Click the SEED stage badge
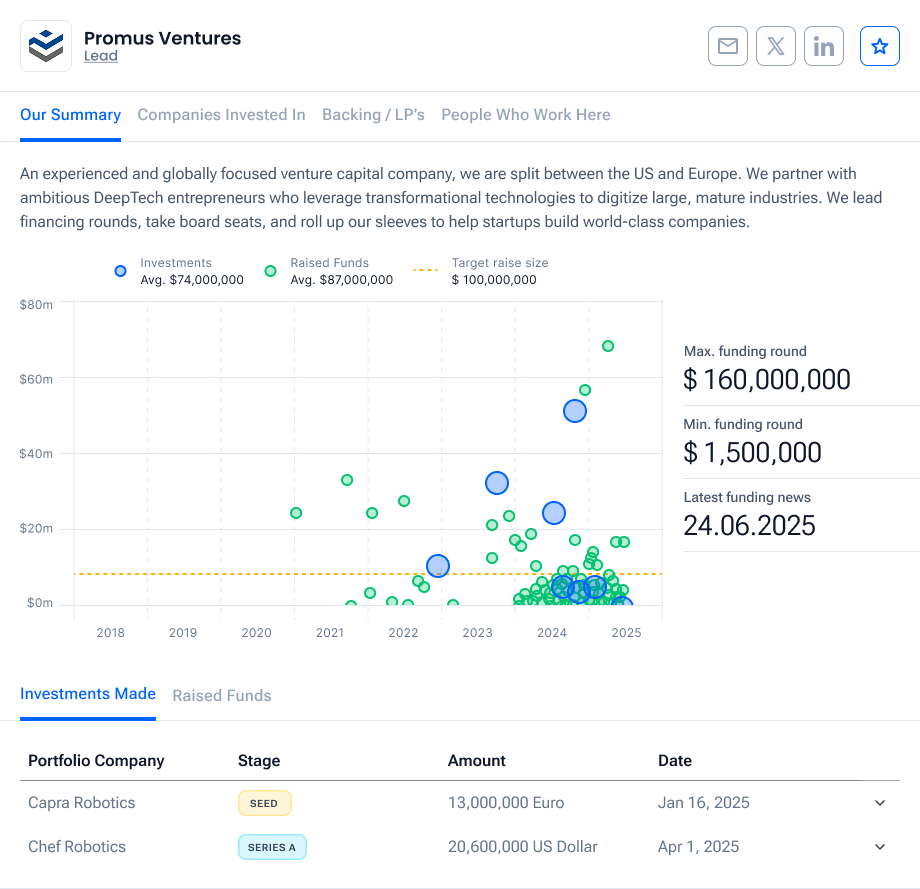 (x=264, y=803)
